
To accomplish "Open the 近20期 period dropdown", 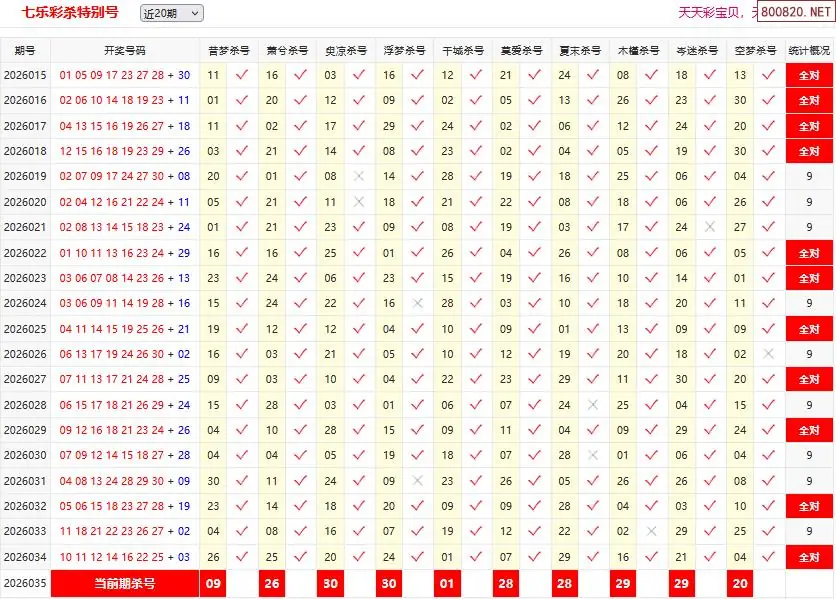I will point(170,13).
